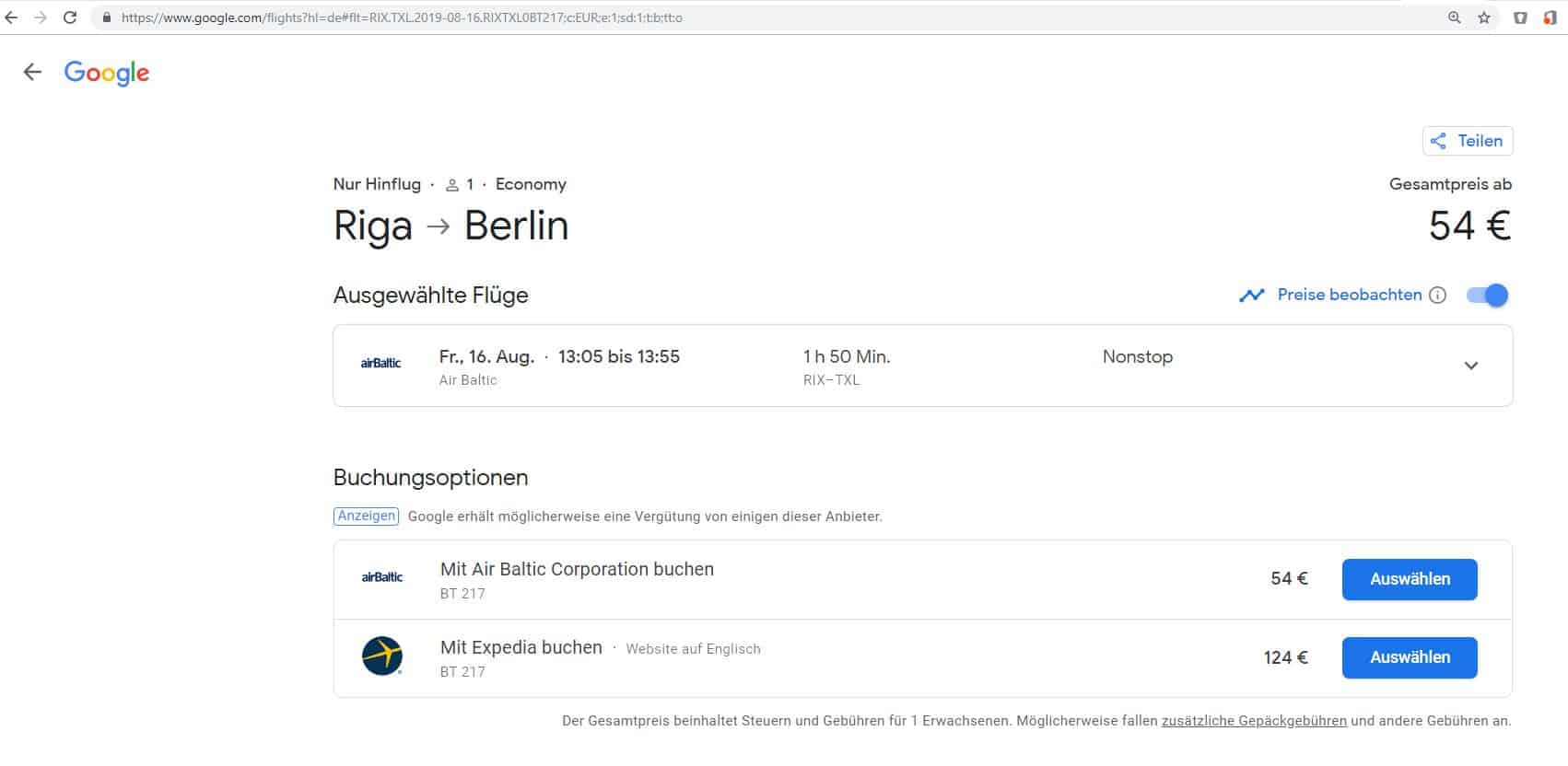Bookmark this page with the star icon
Viewport: 1568px width, 766px height.
point(1484,17)
